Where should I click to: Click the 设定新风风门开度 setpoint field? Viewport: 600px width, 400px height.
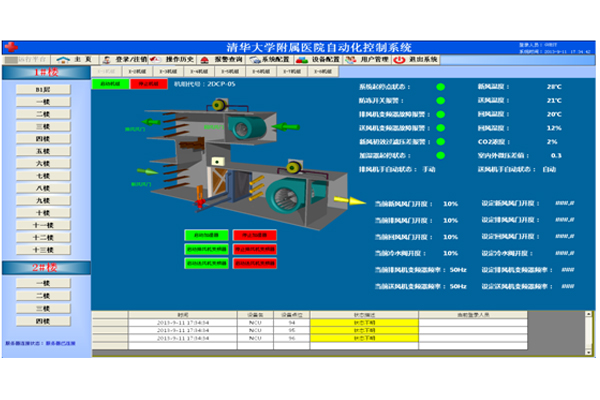click(565, 203)
